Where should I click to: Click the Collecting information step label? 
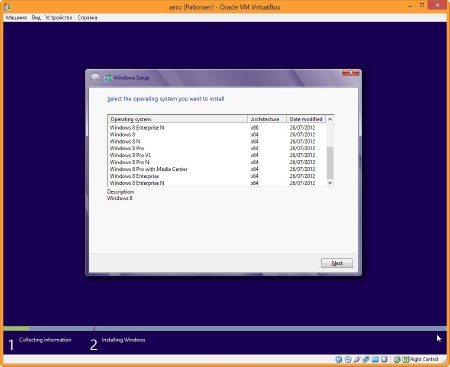coord(45,340)
